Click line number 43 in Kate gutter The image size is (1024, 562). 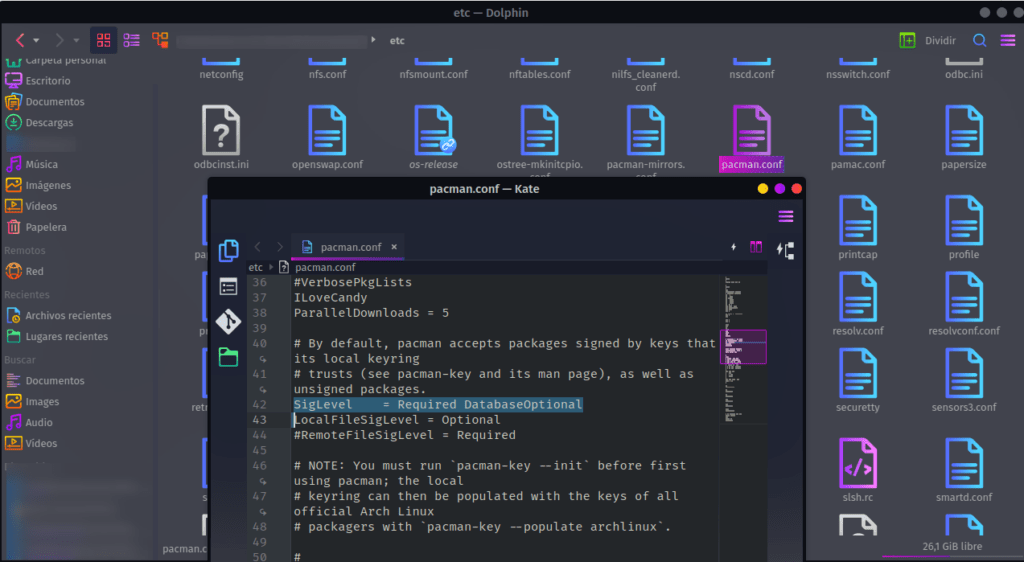pos(259,420)
